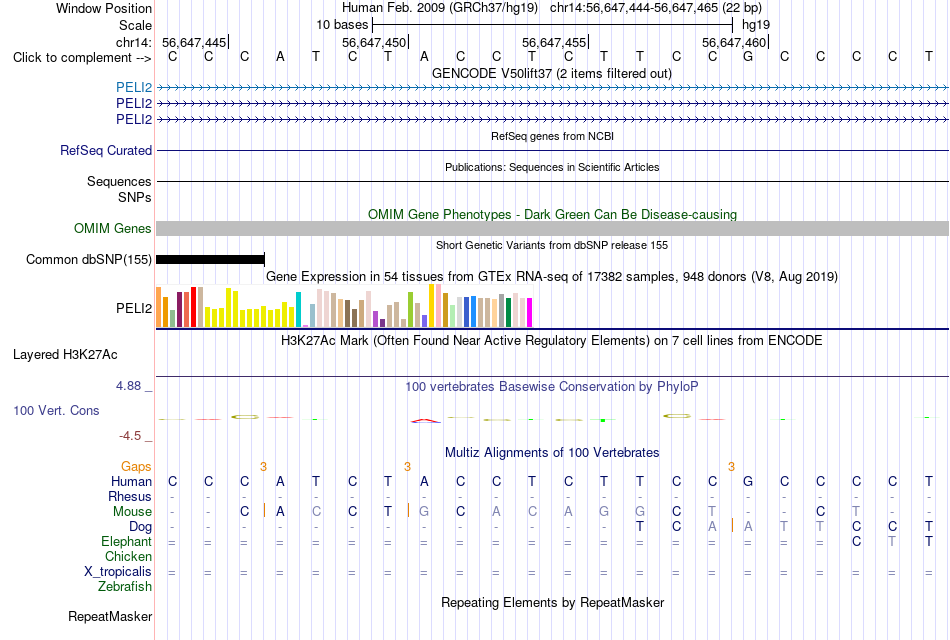This screenshot has width=950, height=640.
Task: Select the light-blue PELI2 GENCODE transcript label
Action: click(134, 87)
